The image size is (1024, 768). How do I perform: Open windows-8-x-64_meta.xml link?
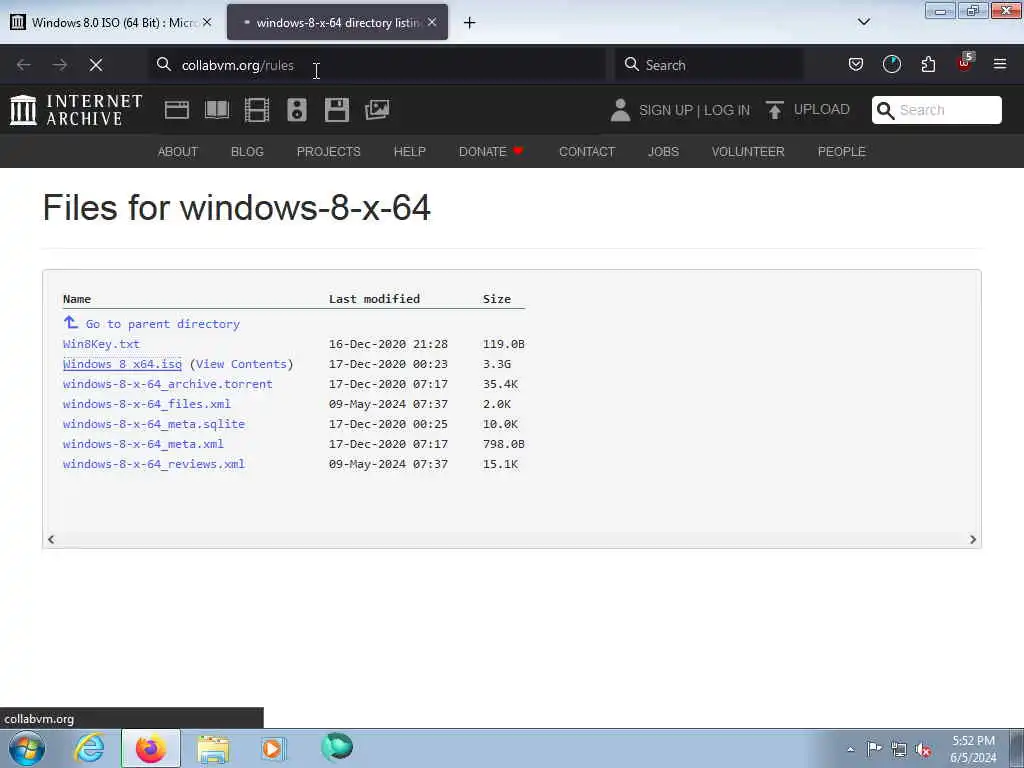[143, 444]
